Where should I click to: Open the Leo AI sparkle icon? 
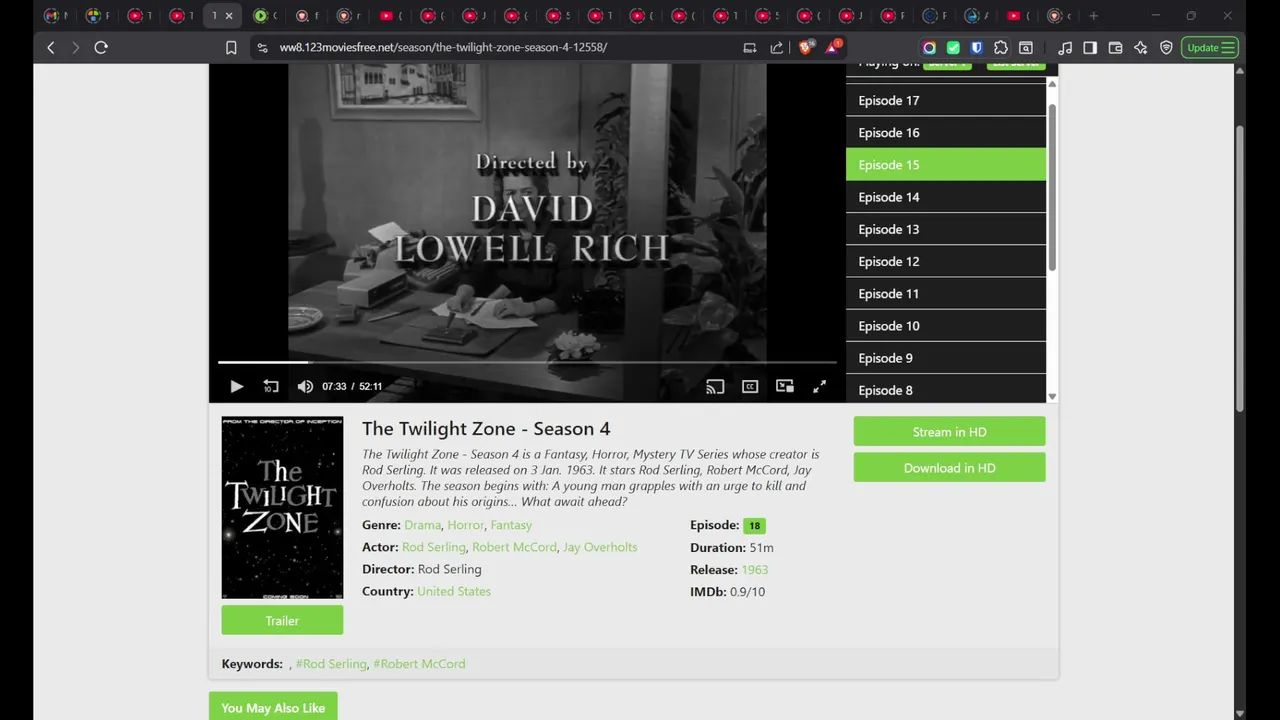(1141, 47)
